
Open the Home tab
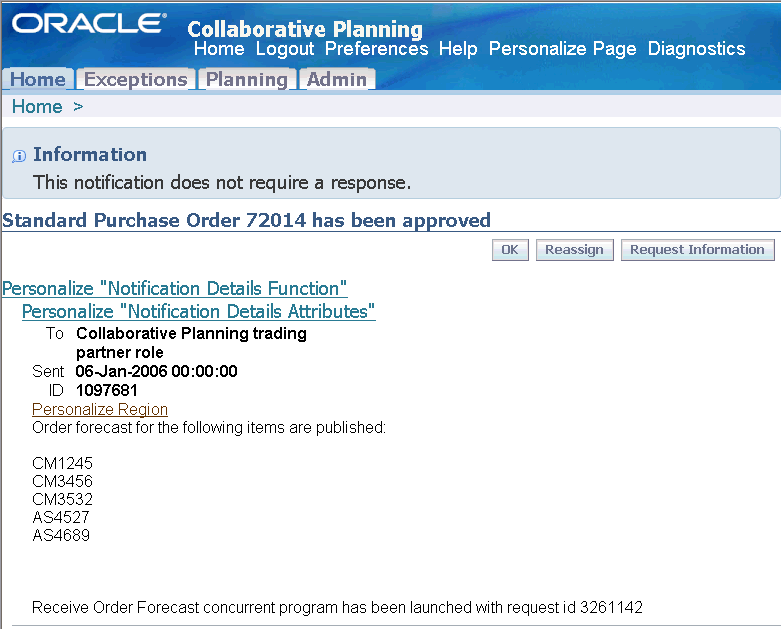pyautogui.click(x=38, y=80)
